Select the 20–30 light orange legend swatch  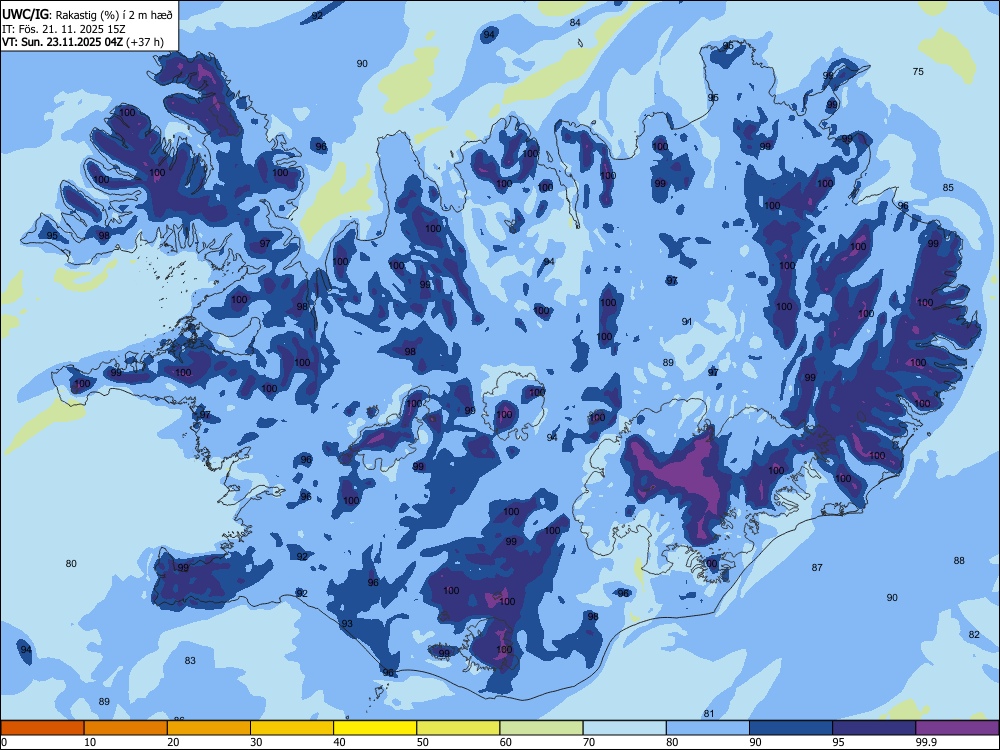pyautogui.click(x=209, y=728)
